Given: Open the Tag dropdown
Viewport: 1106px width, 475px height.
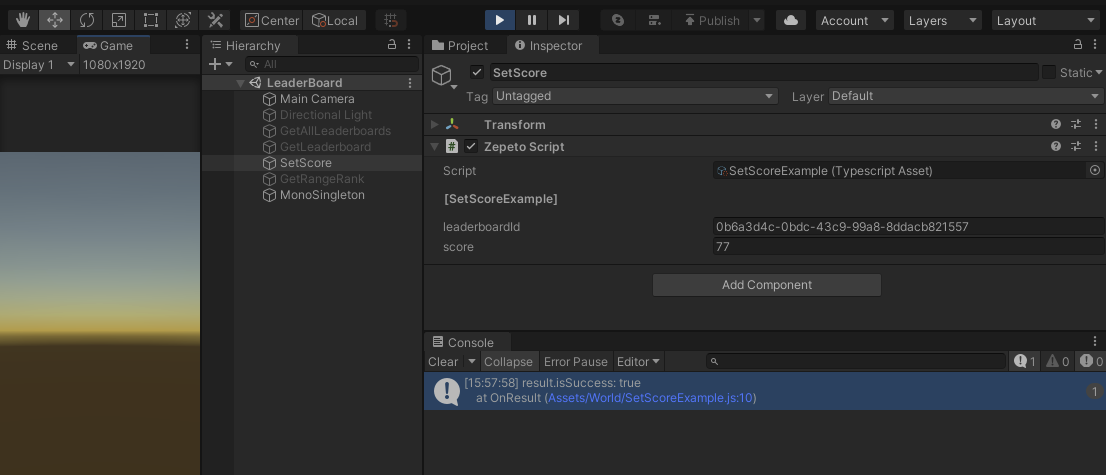Looking at the screenshot, I should click(x=635, y=96).
